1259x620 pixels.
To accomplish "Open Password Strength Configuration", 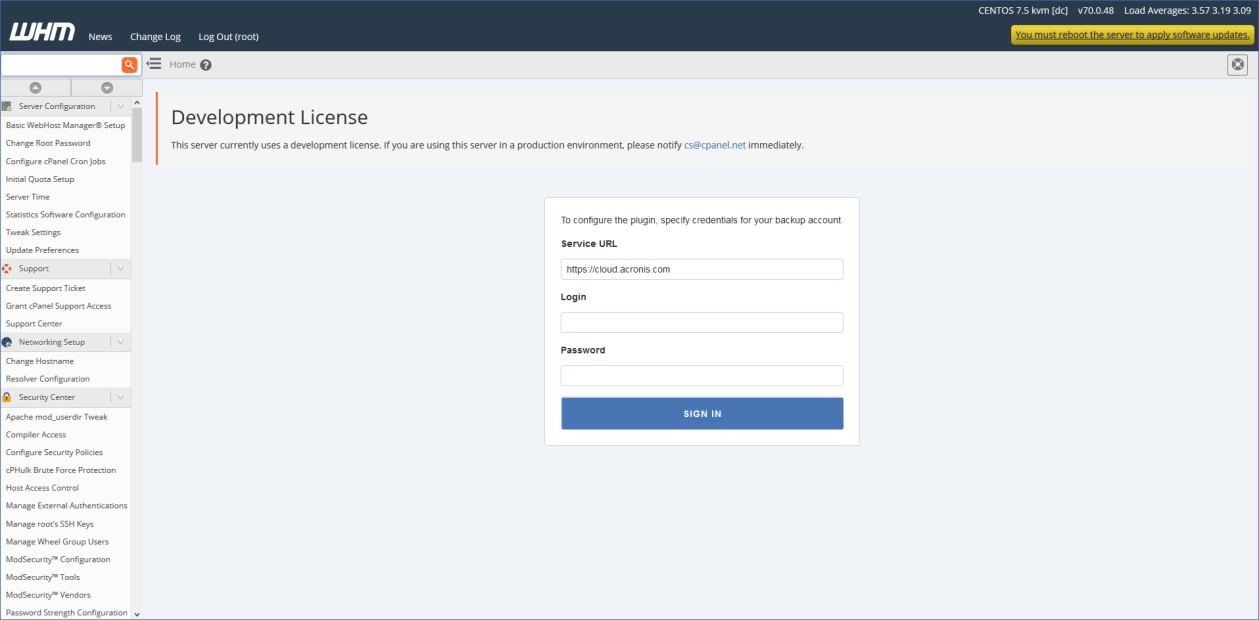I will pyautogui.click(x=67, y=613).
